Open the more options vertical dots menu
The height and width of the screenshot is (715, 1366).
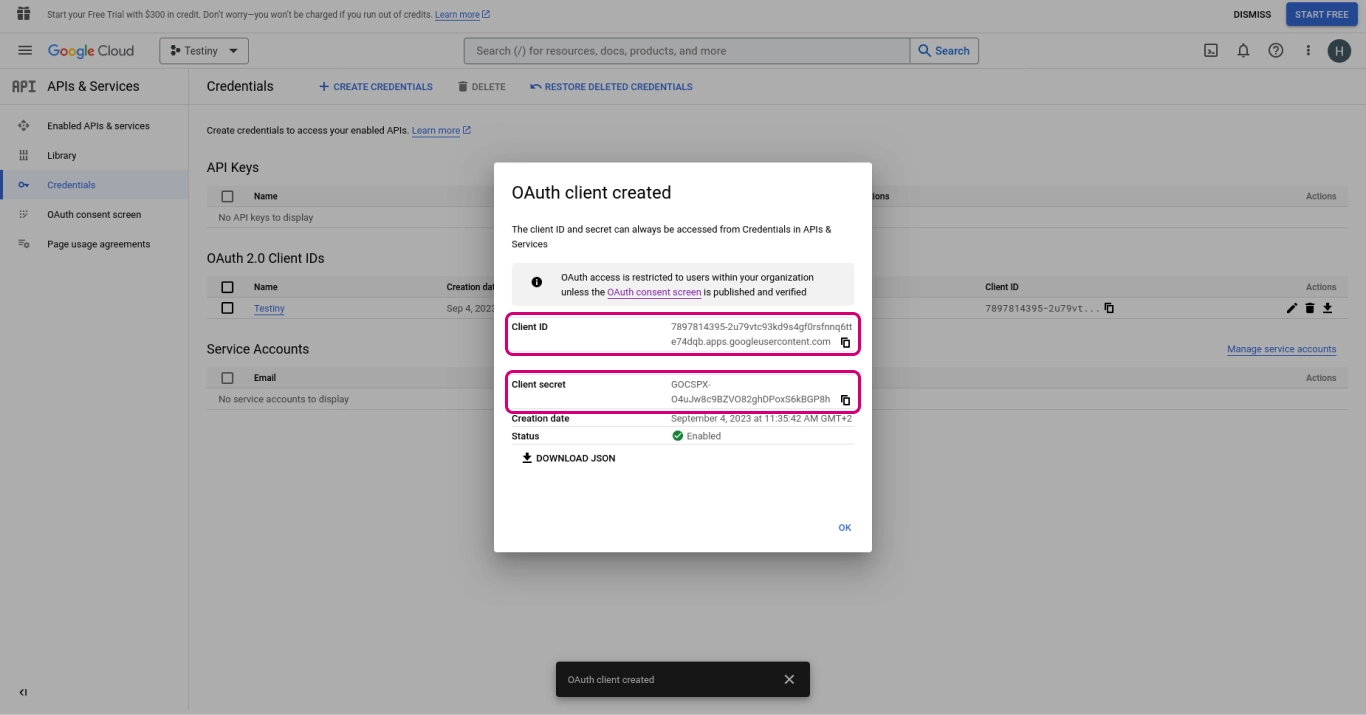(1307, 51)
